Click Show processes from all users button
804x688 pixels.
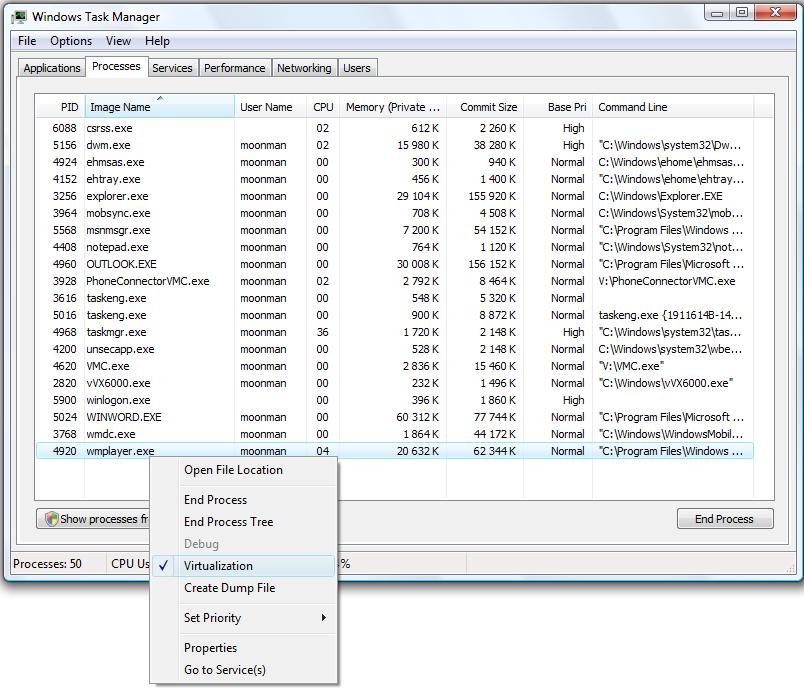pyautogui.click(x=93, y=519)
